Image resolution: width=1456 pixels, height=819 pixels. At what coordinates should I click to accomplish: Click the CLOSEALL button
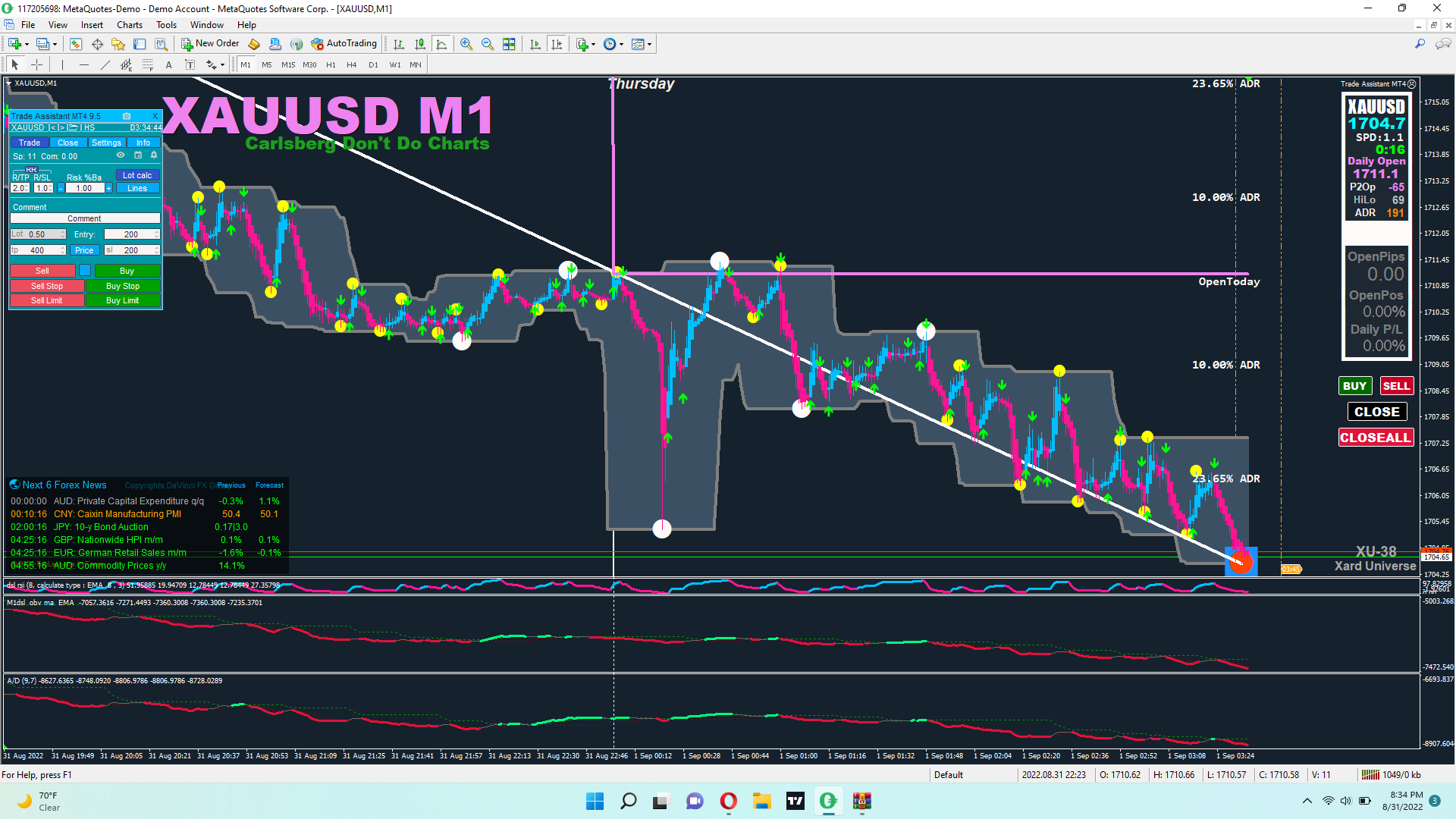pos(1375,438)
